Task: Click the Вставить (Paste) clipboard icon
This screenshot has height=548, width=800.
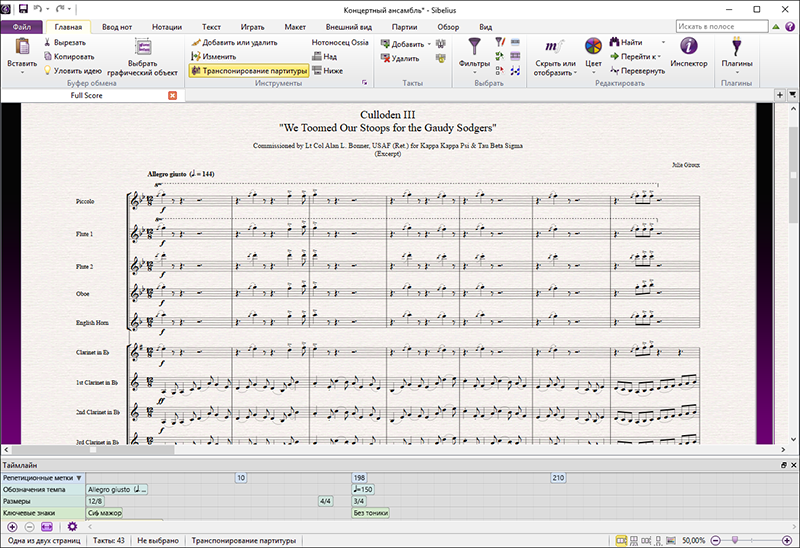Action: pyautogui.click(x=22, y=46)
